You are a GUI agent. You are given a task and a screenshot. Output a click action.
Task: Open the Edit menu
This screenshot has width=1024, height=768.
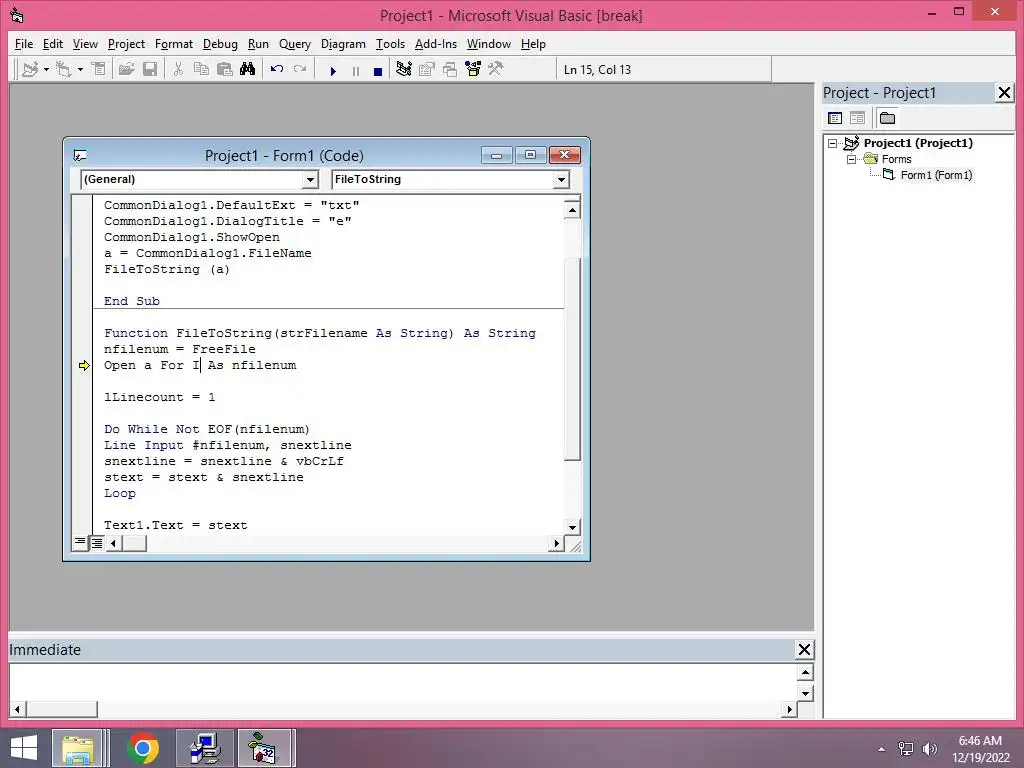[x=53, y=44]
